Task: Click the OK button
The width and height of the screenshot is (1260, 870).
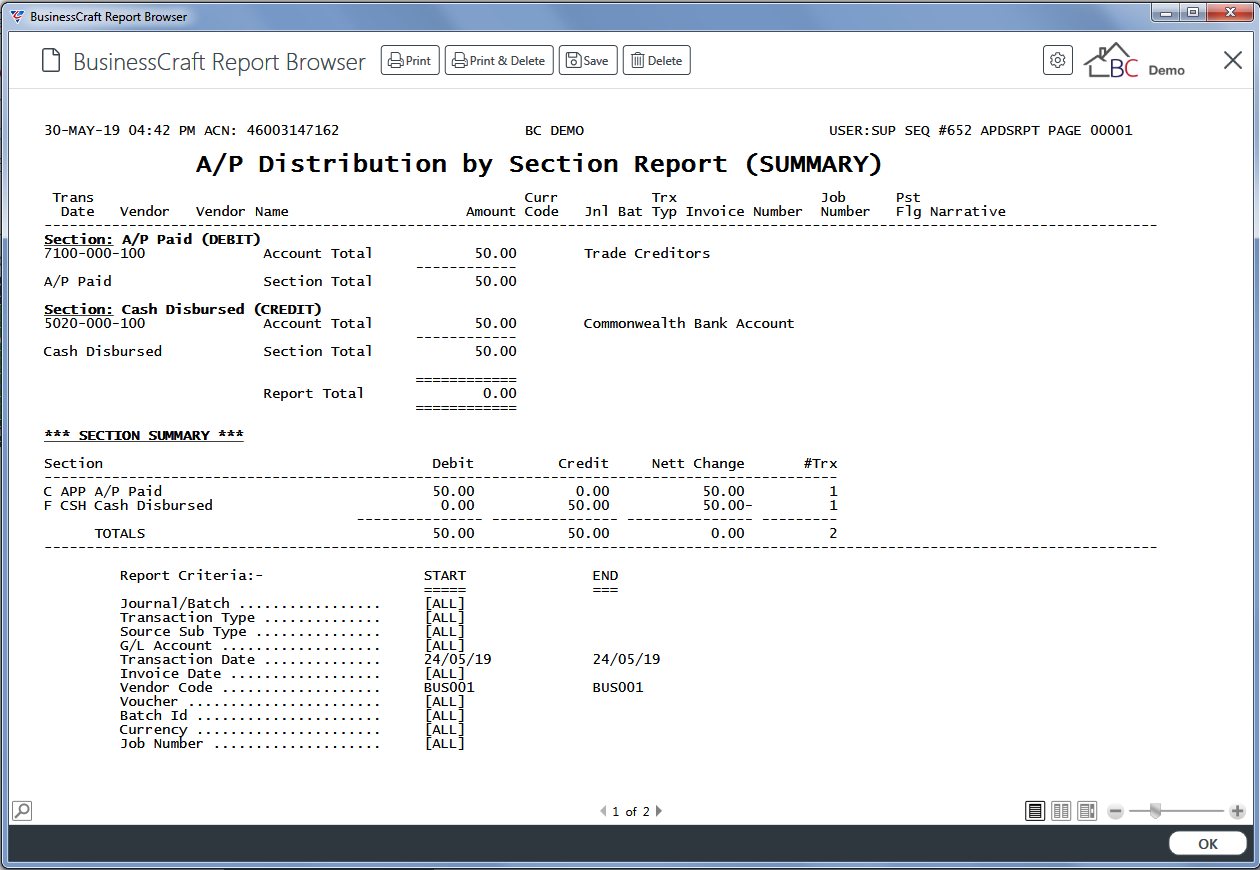Action: pyautogui.click(x=1208, y=844)
